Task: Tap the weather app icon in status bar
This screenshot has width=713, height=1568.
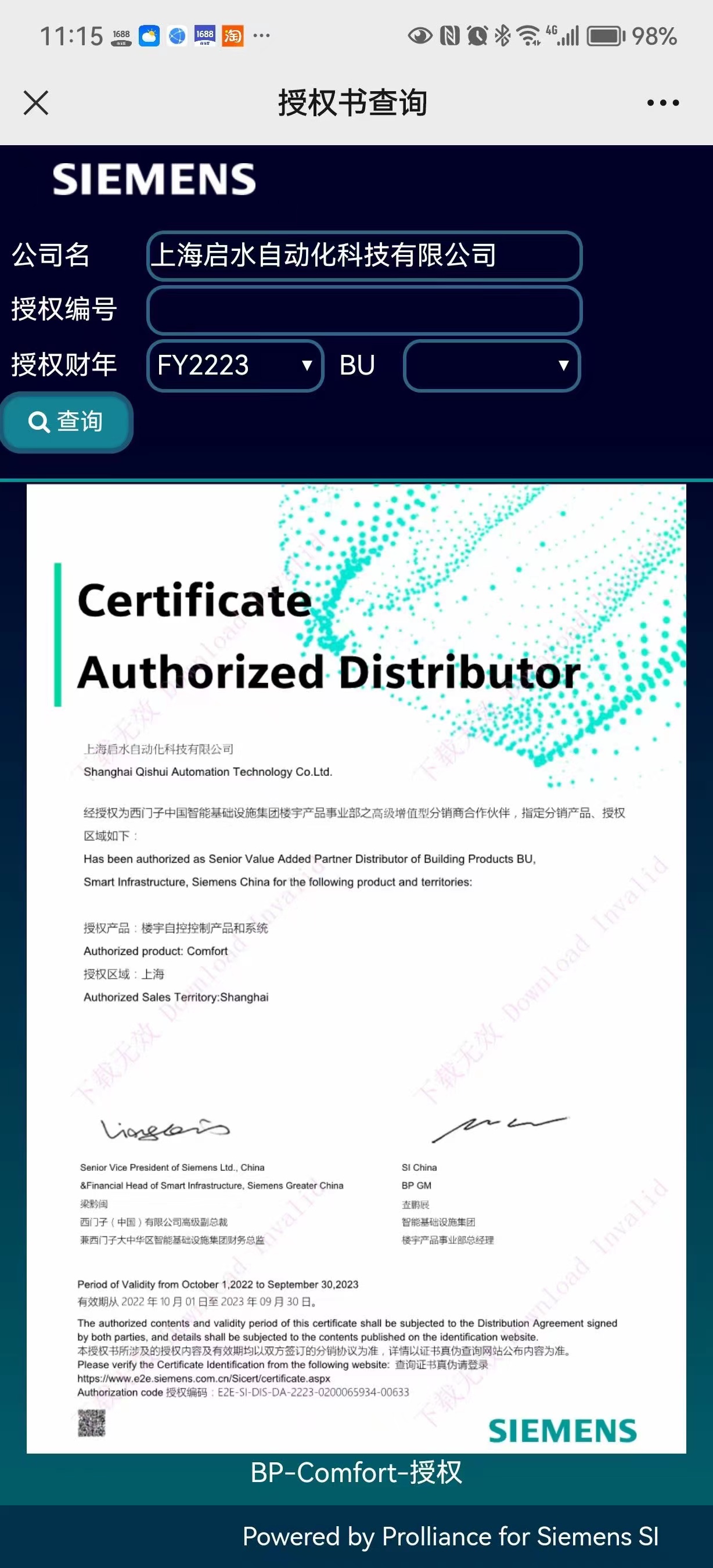Action: click(149, 36)
